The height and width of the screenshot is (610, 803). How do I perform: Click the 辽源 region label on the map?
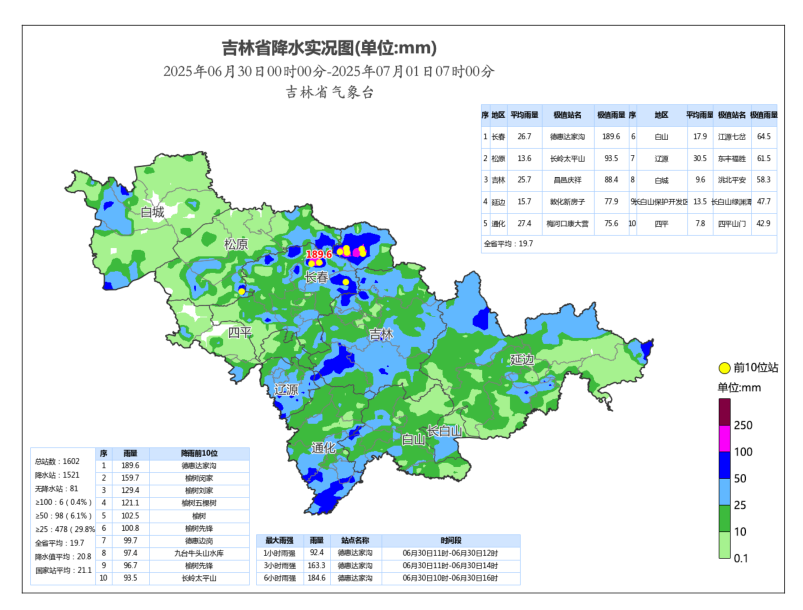pos(285,389)
